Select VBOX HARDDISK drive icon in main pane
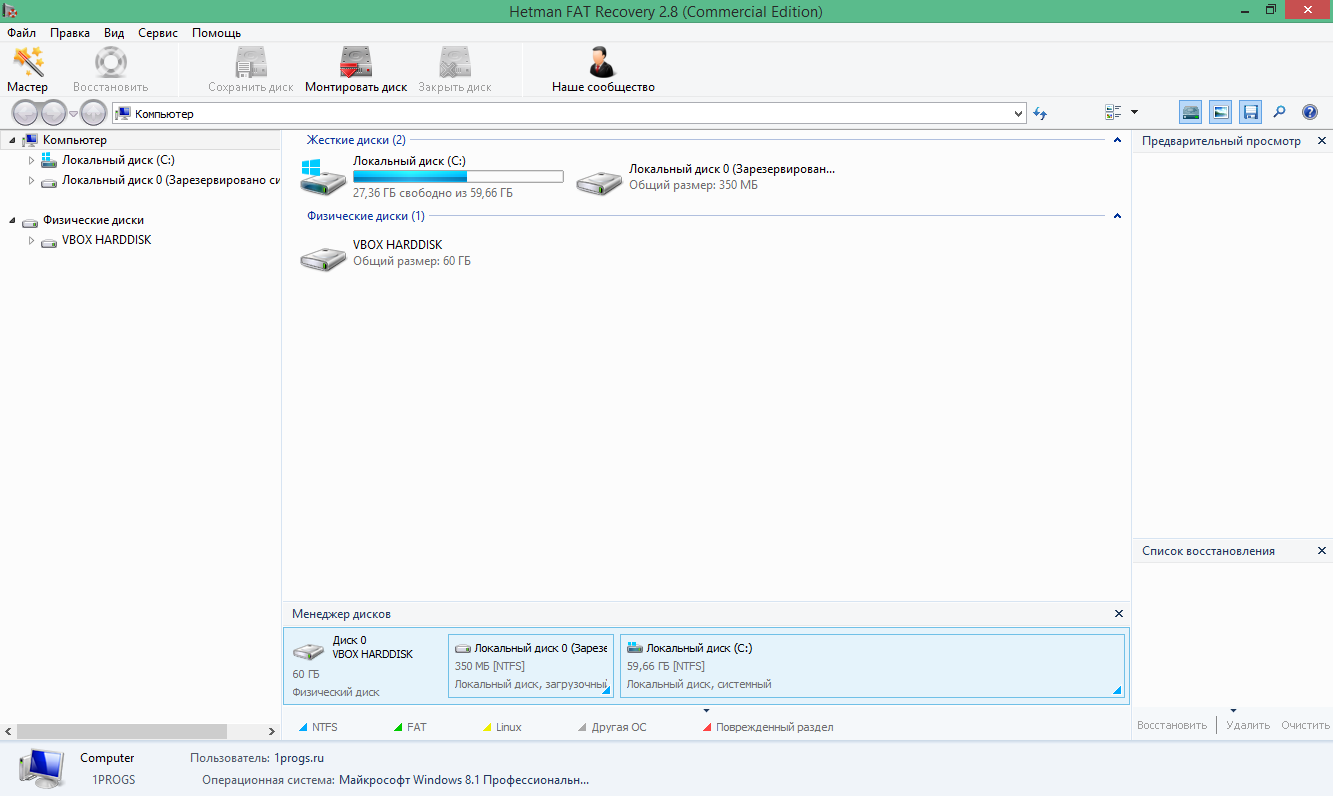Screen dimensions: 1333x796 point(324,257)
